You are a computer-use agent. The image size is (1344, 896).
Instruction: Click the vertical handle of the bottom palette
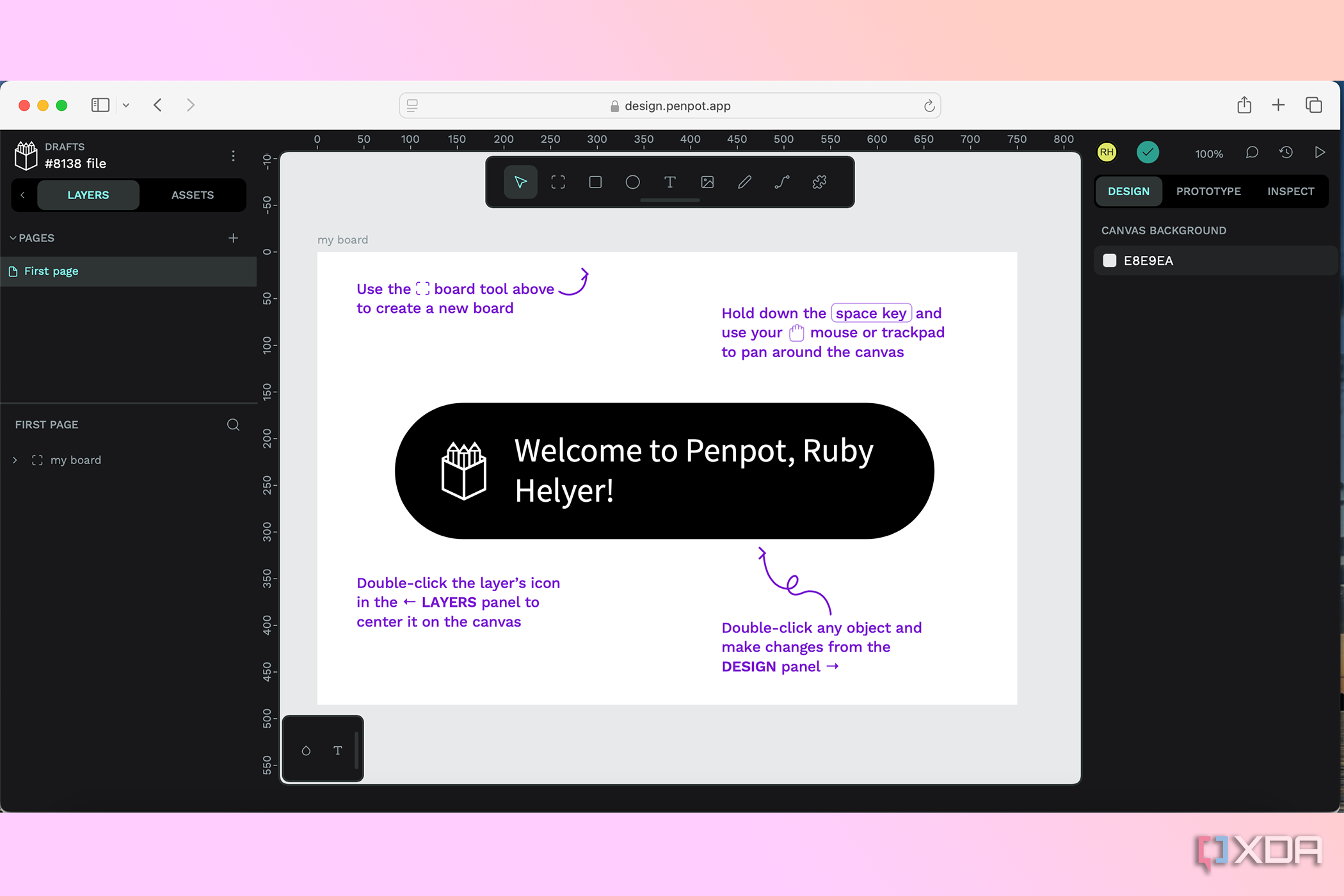tap(356, 750)
